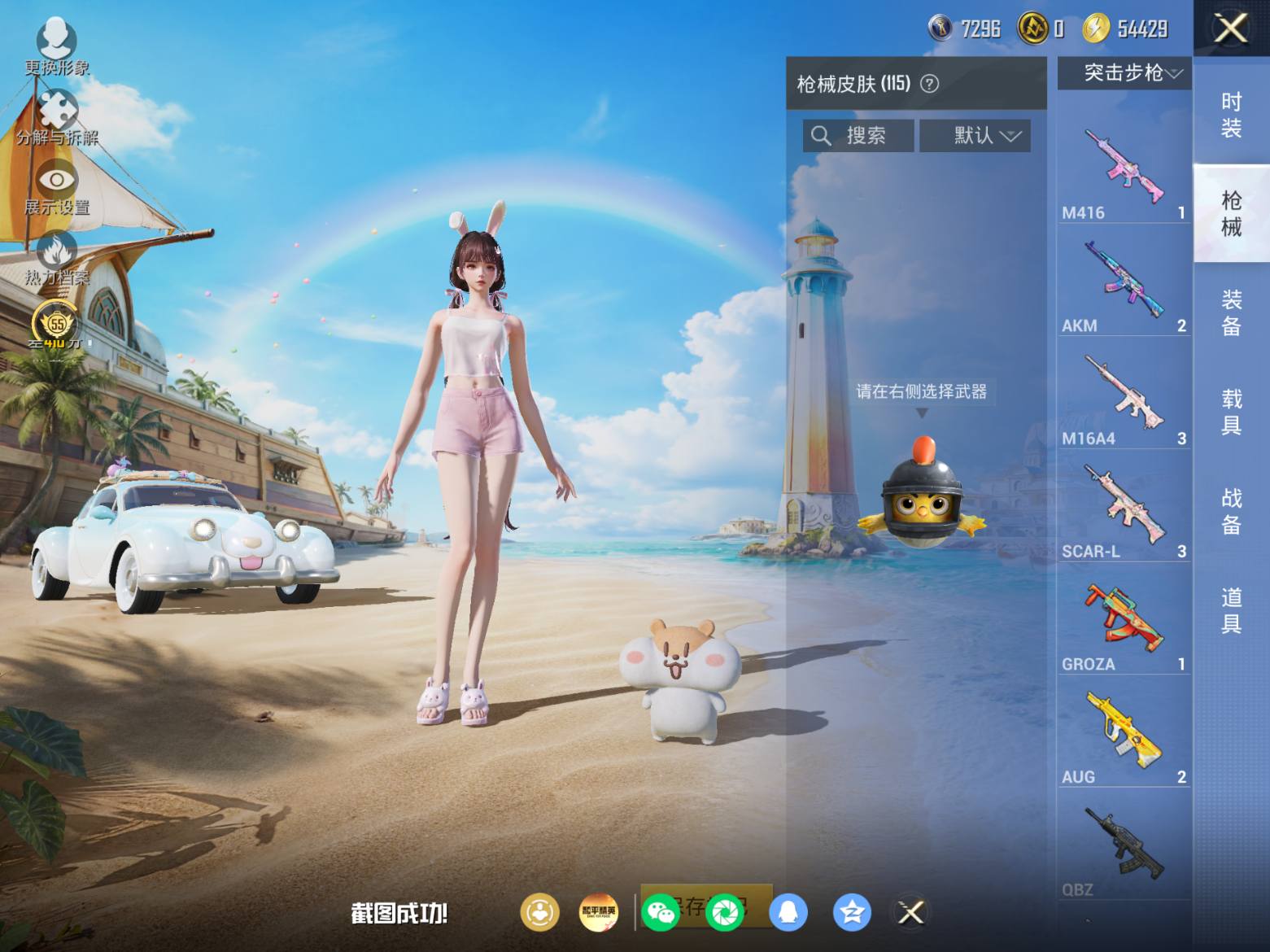Share the screenshot to QQ Zone star icon
Viewport: 1270px width, 952px height.
pyautogui.click(x=852, y=912)
